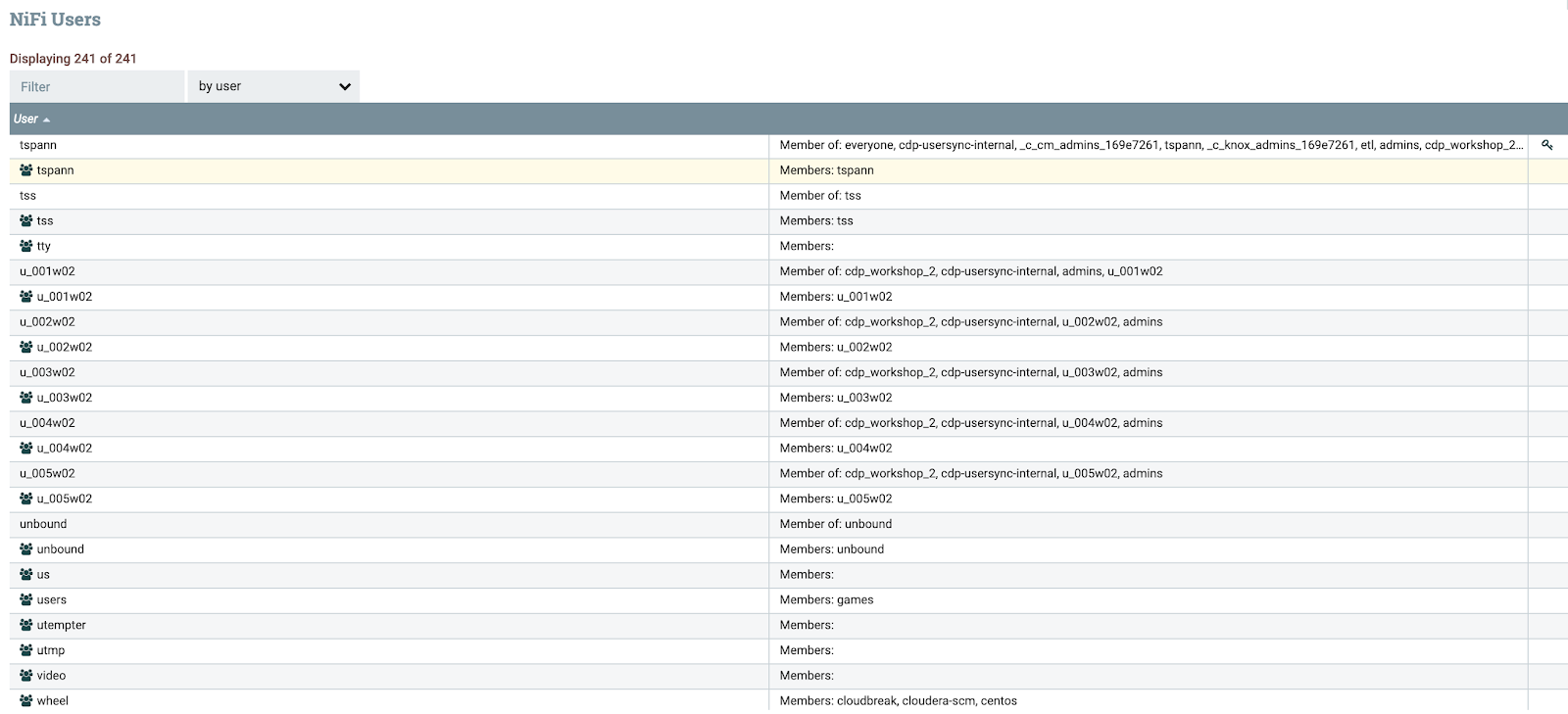Open the "by user" filter type dropdown
The image size is (1568, 714).
(273, 86)
